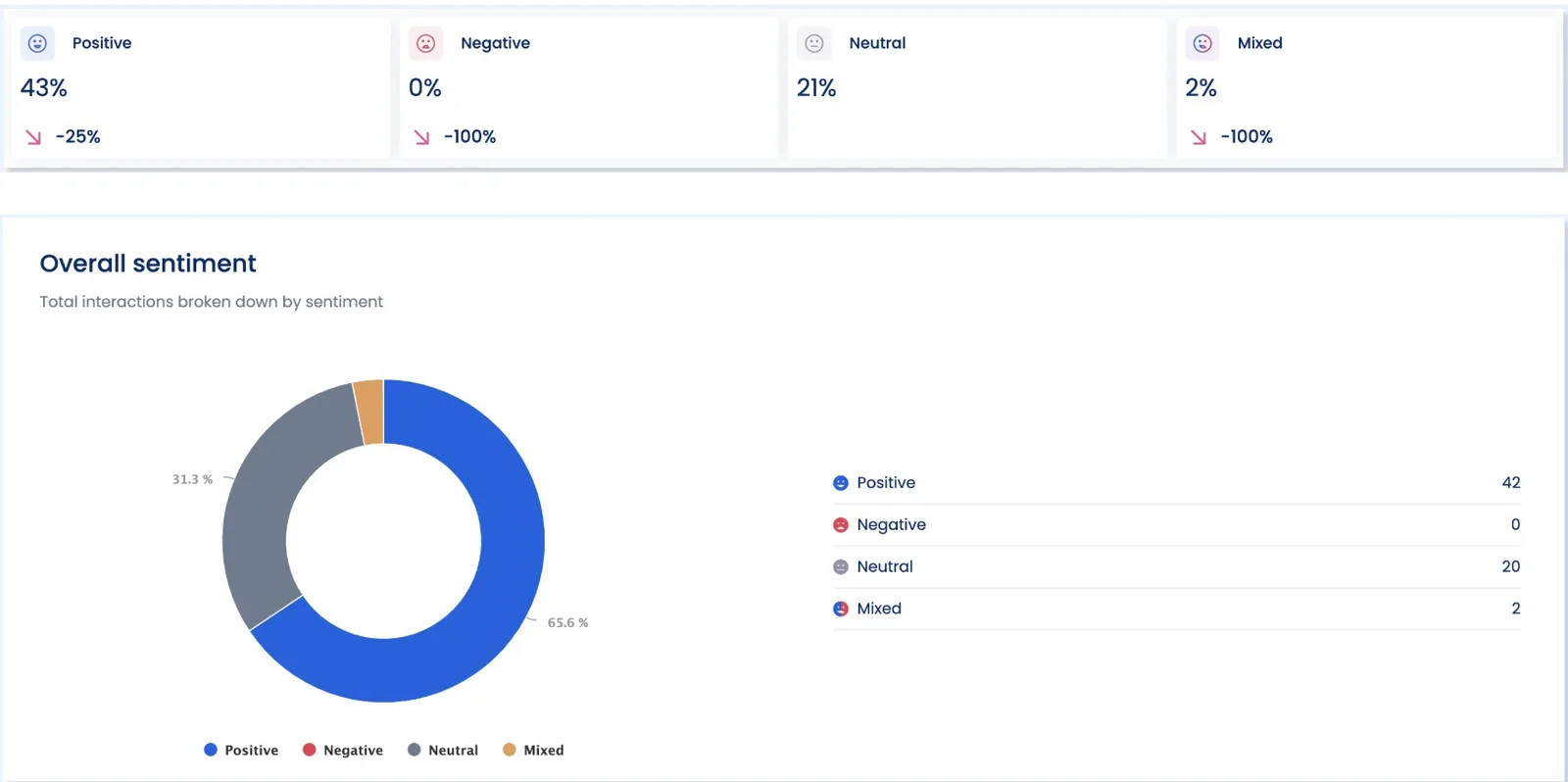Open the Positive sentiment summary card
The height and width of the screenshot is (782, 1568).
point(200,88)
